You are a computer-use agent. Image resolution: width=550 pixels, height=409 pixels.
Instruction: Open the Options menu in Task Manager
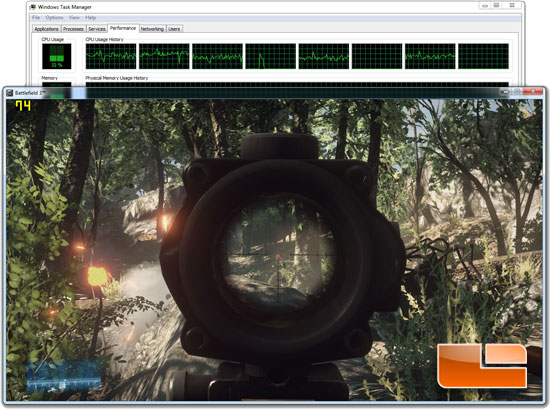pos(54,18)
